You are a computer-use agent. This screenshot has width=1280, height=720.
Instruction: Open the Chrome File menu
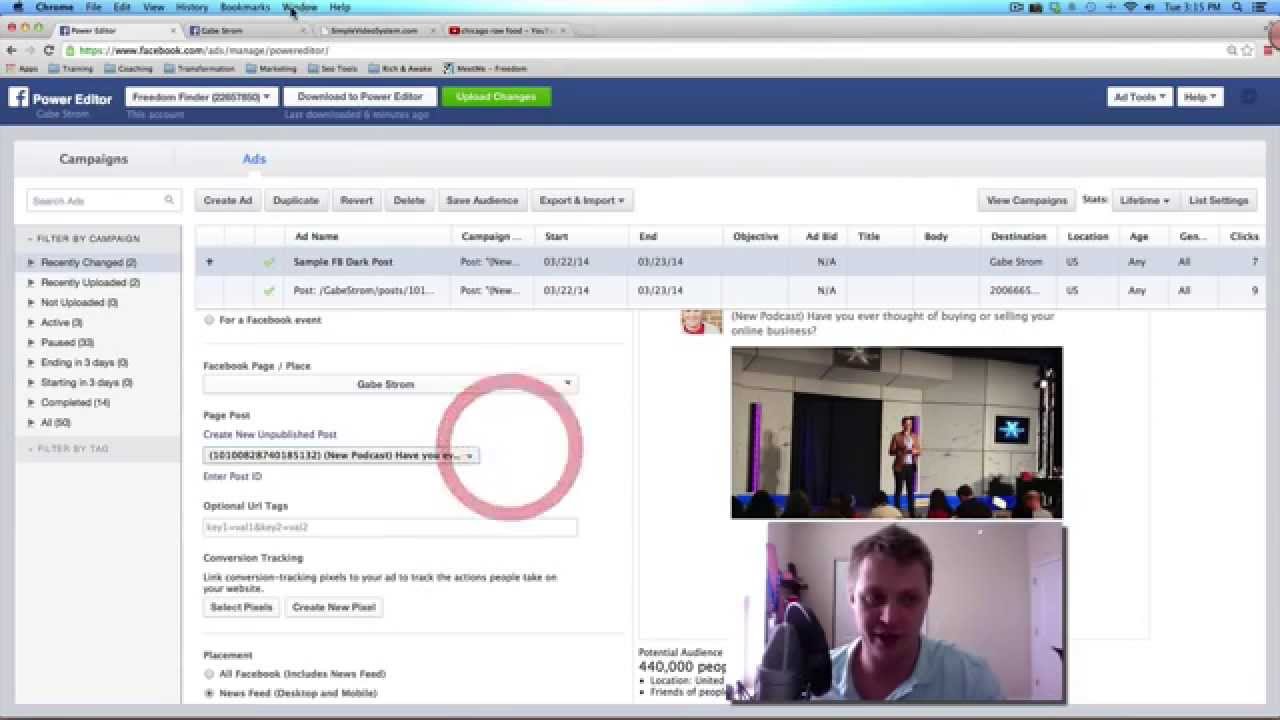(x=93, y=7)
